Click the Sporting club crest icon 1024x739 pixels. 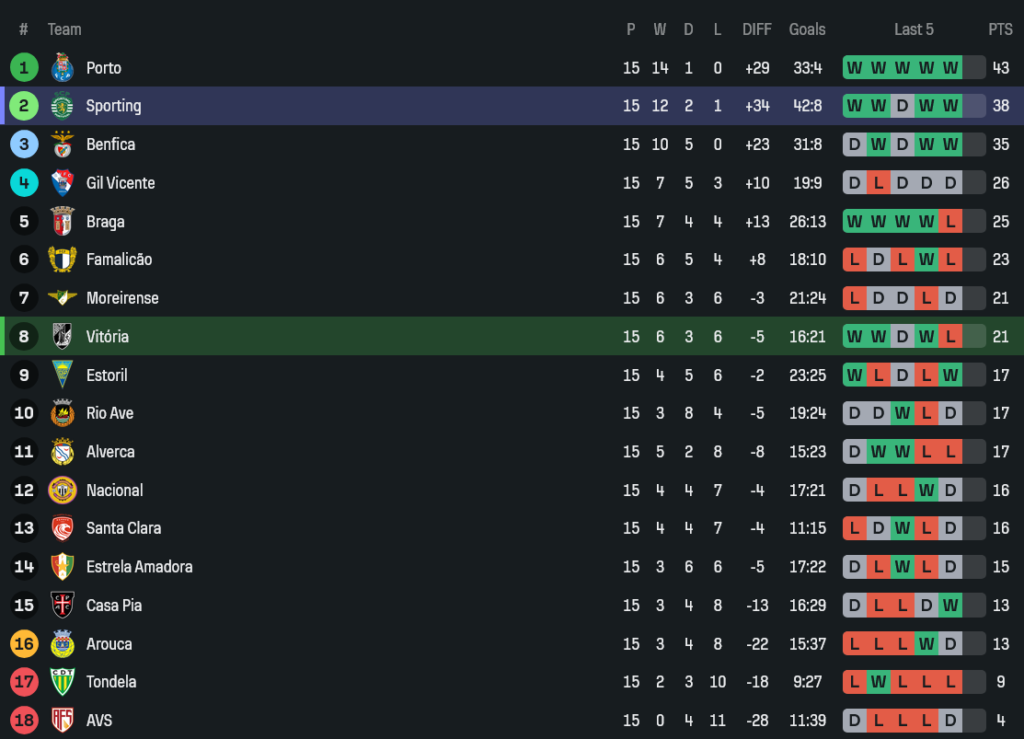(63, 106)
